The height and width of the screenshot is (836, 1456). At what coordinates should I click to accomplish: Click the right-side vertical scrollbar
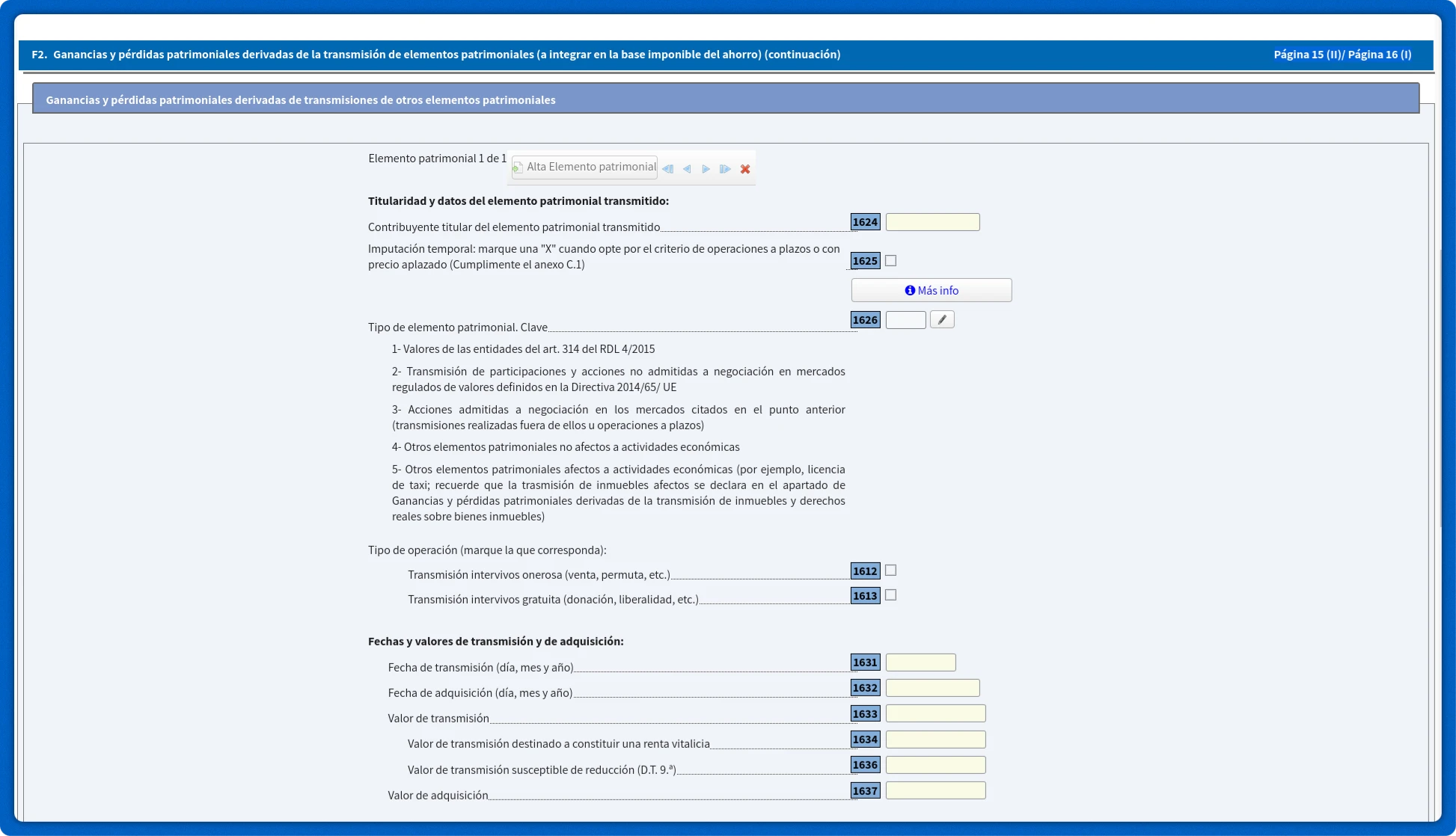(x=1440, y=389)
